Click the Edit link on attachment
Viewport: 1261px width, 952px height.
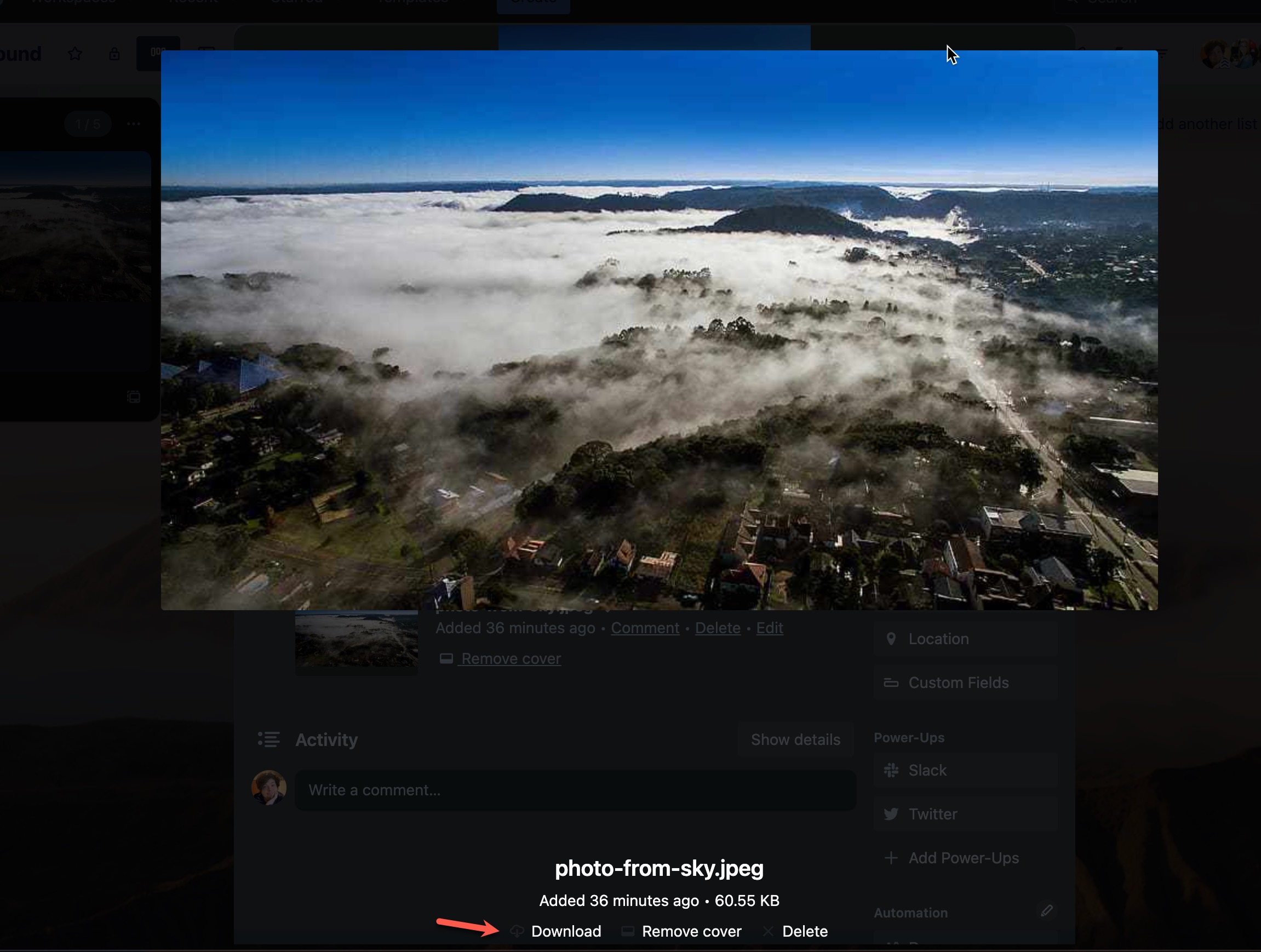coord(769,627)
